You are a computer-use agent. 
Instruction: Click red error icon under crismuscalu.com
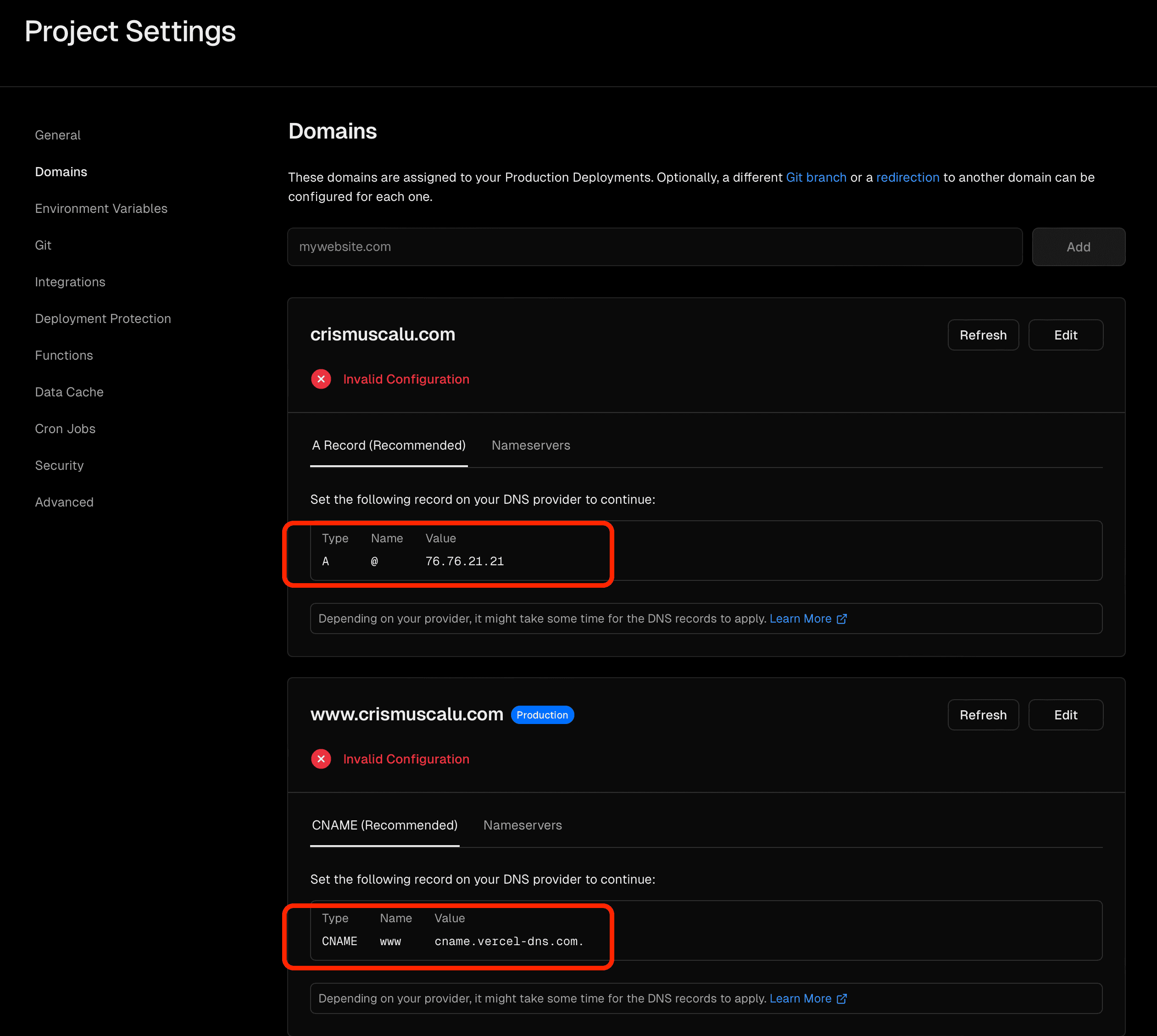point(321,379)
